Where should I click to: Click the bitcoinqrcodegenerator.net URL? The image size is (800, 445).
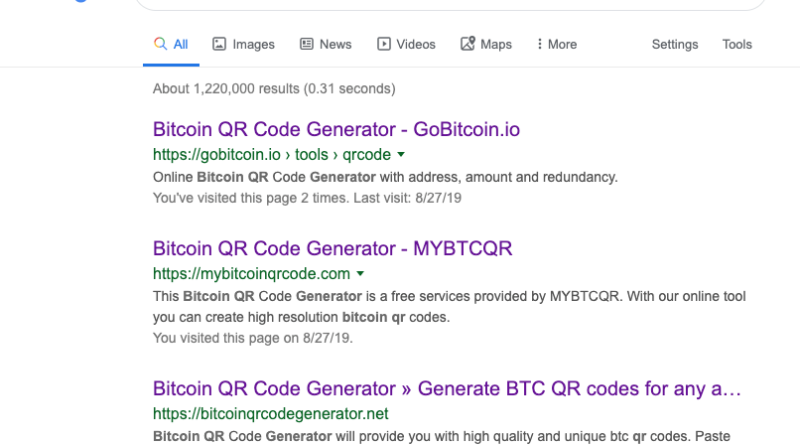[270, 414]
